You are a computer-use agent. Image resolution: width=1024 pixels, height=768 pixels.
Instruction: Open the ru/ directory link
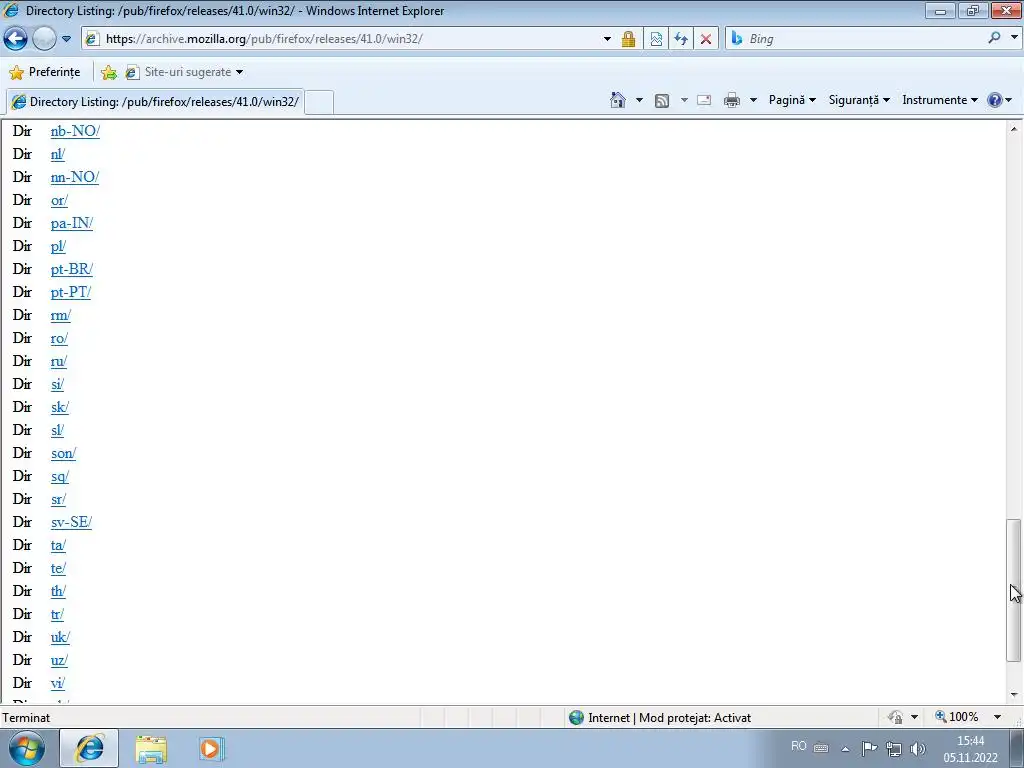coord(59,361)
